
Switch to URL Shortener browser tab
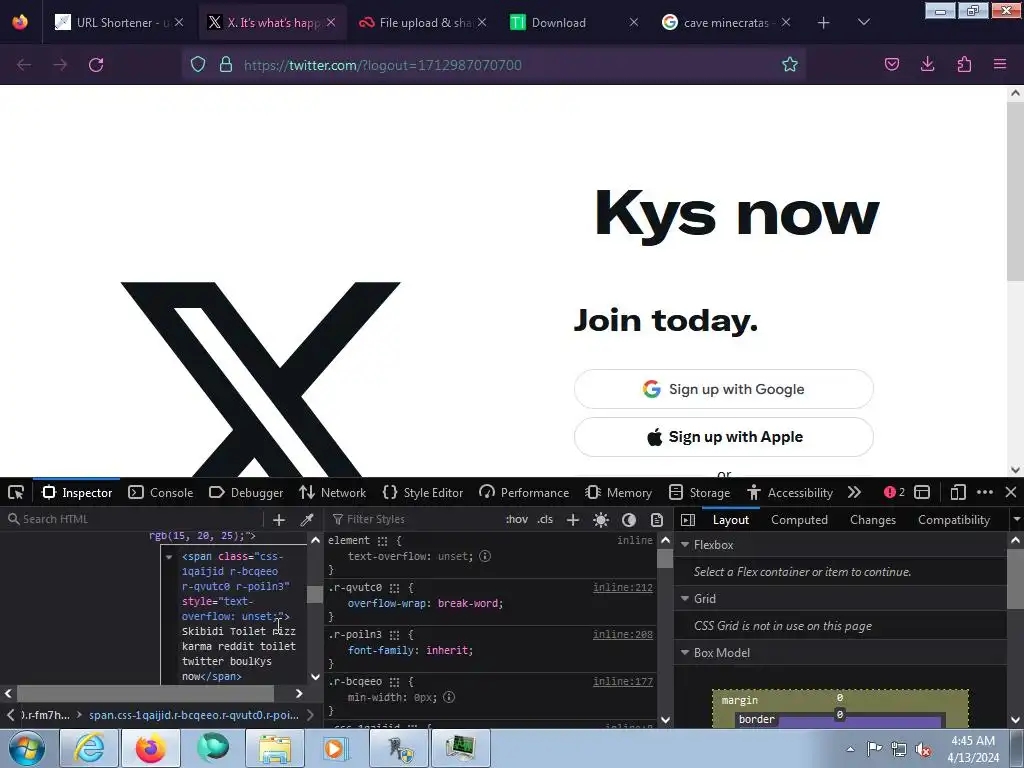(x=118, y=22)
